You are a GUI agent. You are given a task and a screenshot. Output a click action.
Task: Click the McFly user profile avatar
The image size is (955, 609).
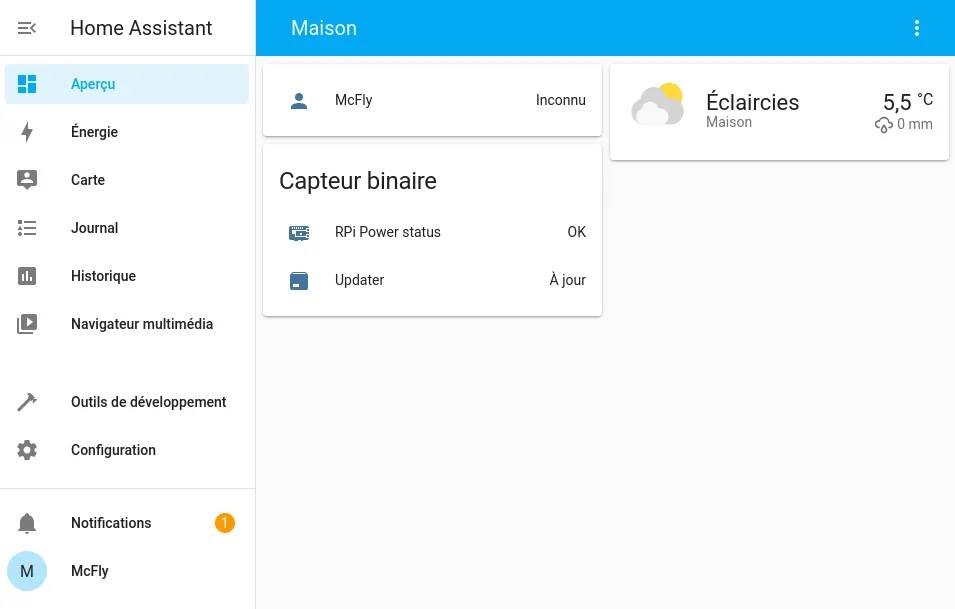click(x=27, y=571)
